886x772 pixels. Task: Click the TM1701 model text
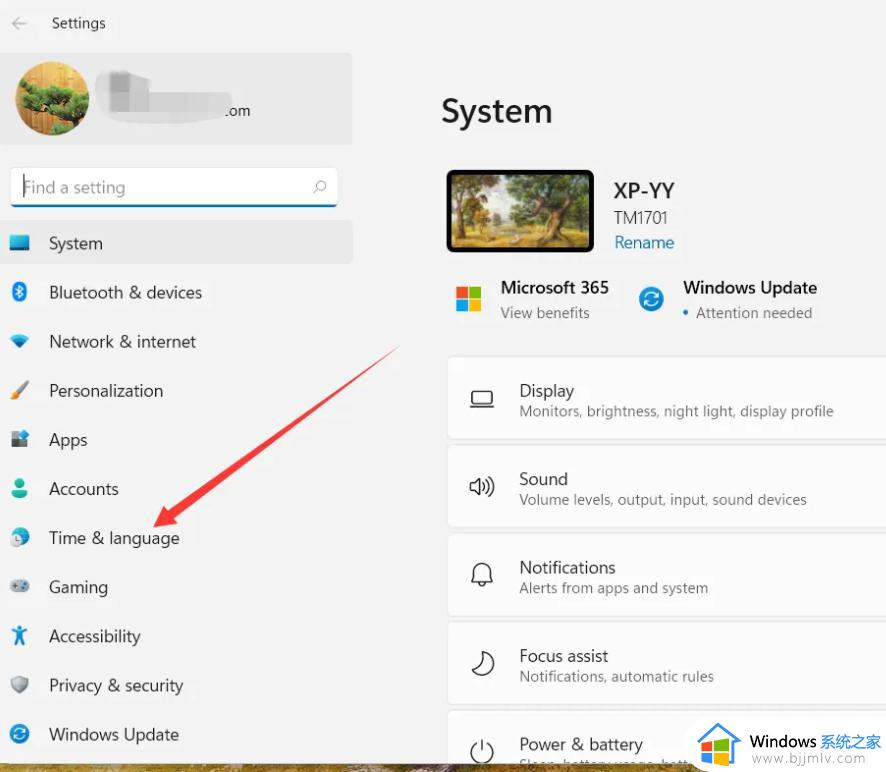click(x=641, y=218)
